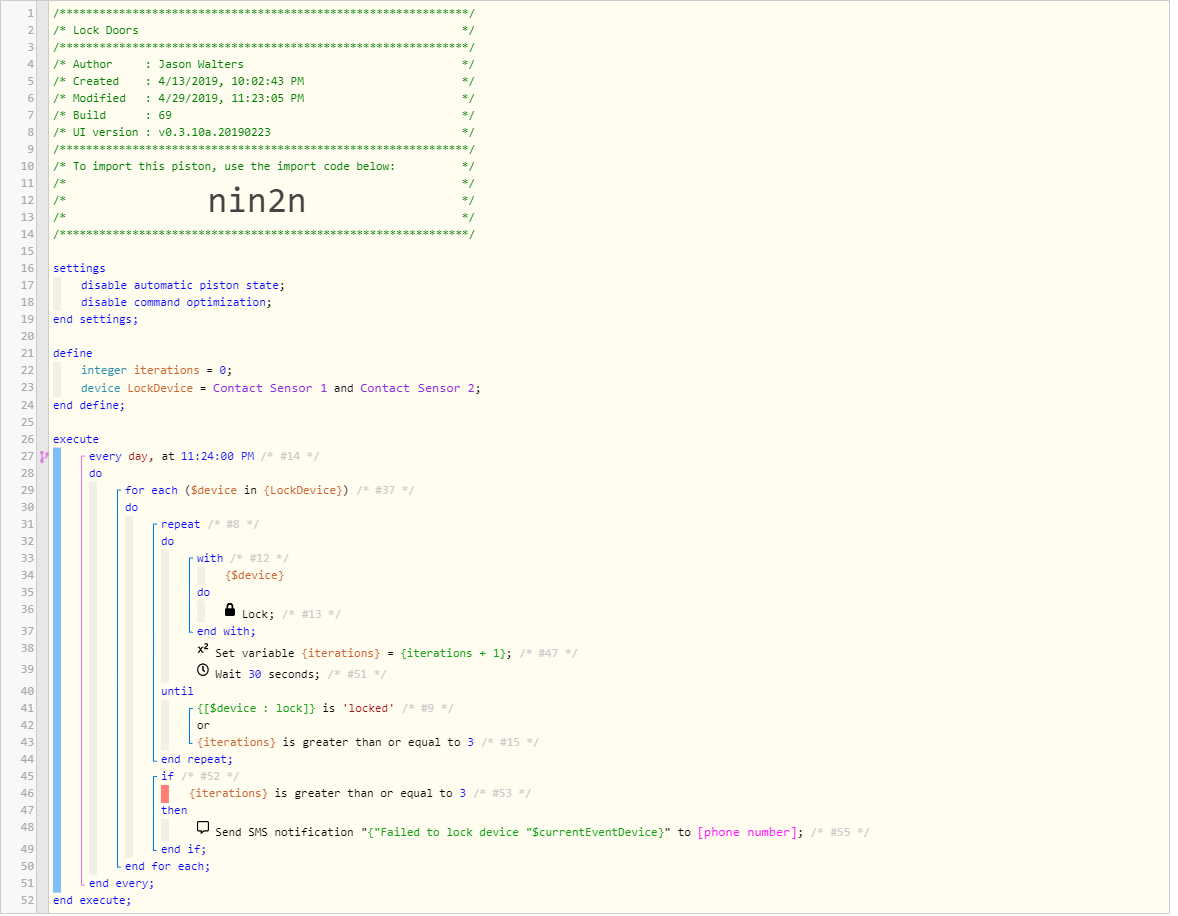Click the 'repeat' statement on line 31
Image resolution: width=1178 pixels, height=916 pixels.
[x=180, y=525]
